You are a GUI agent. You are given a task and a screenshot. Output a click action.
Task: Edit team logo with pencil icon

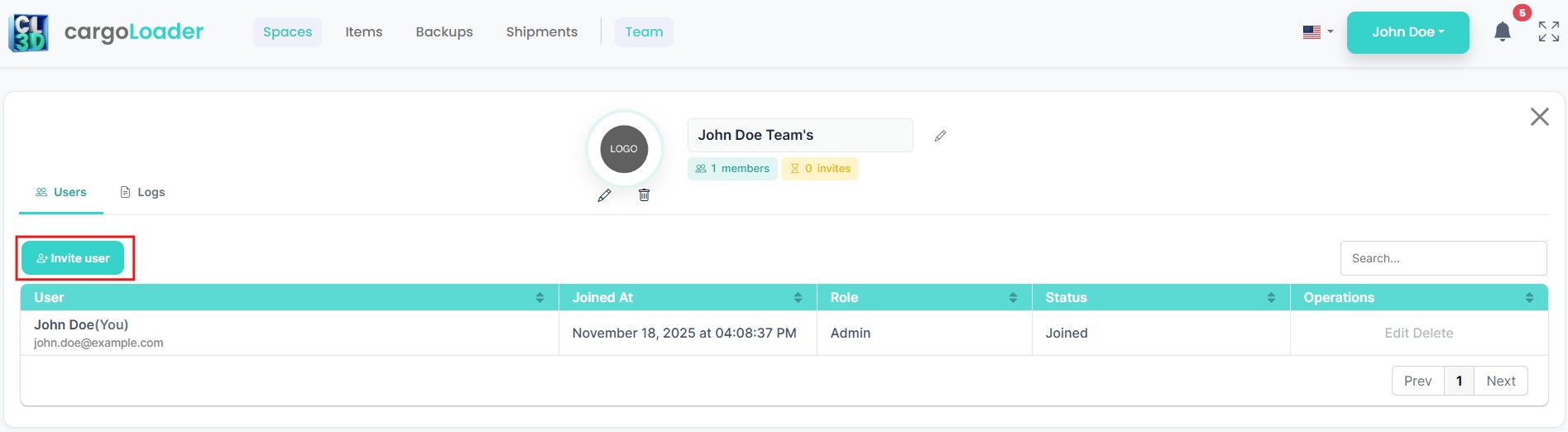(605, 195)
